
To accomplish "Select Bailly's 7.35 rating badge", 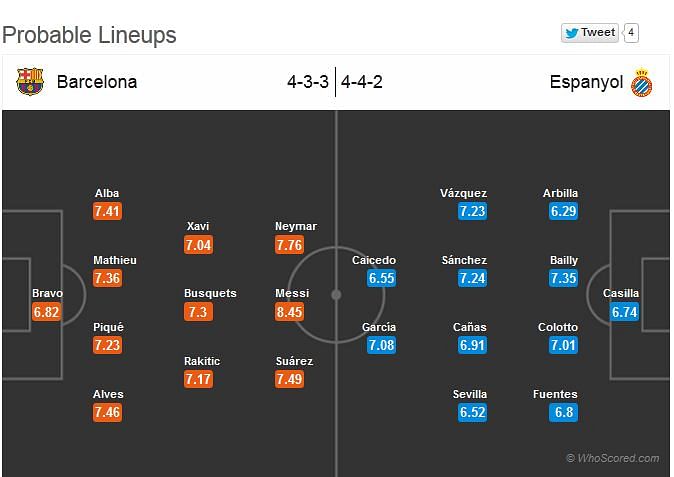I will [563, 278].
